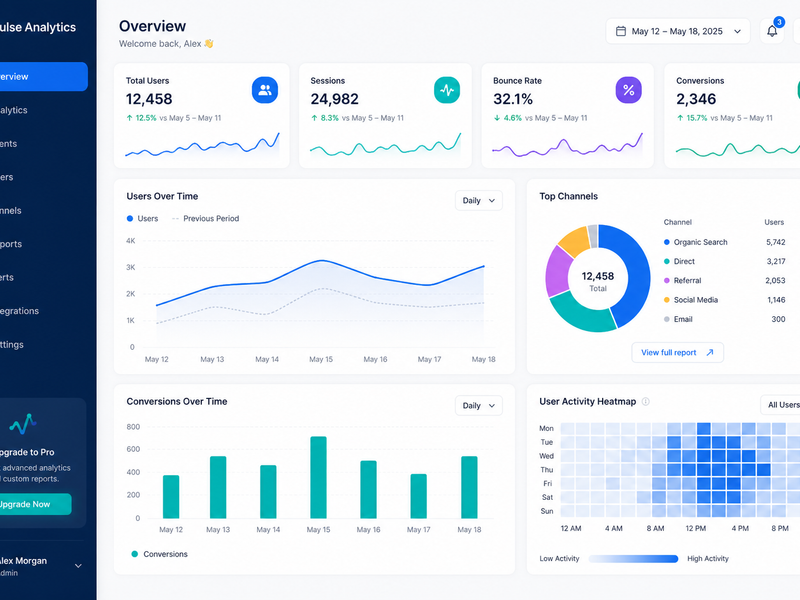Toggle the Conversions legend item below bar chart
This screenshot has width=800, height=600.
[160, 554]
